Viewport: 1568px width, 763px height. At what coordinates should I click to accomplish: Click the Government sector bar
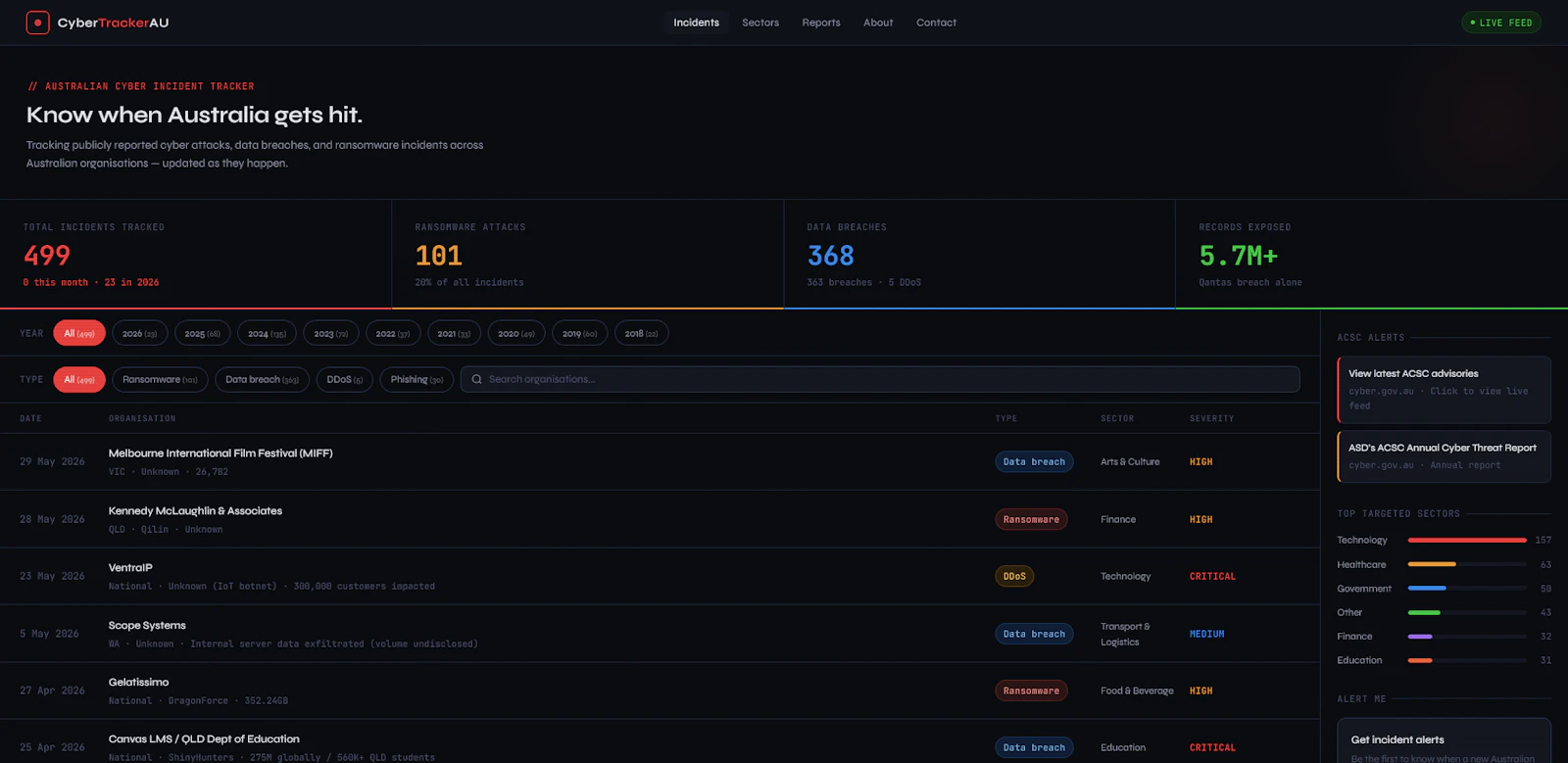click(x=1467, y=589)
